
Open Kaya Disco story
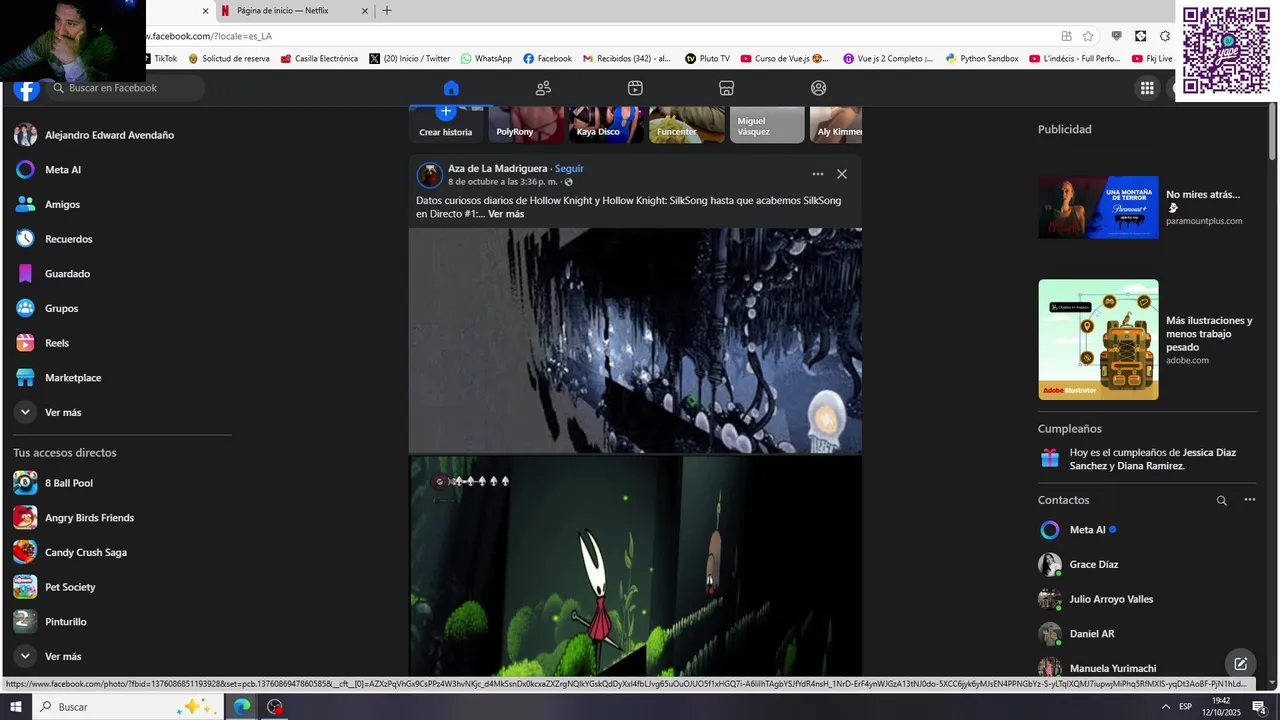tap(607, 124)
